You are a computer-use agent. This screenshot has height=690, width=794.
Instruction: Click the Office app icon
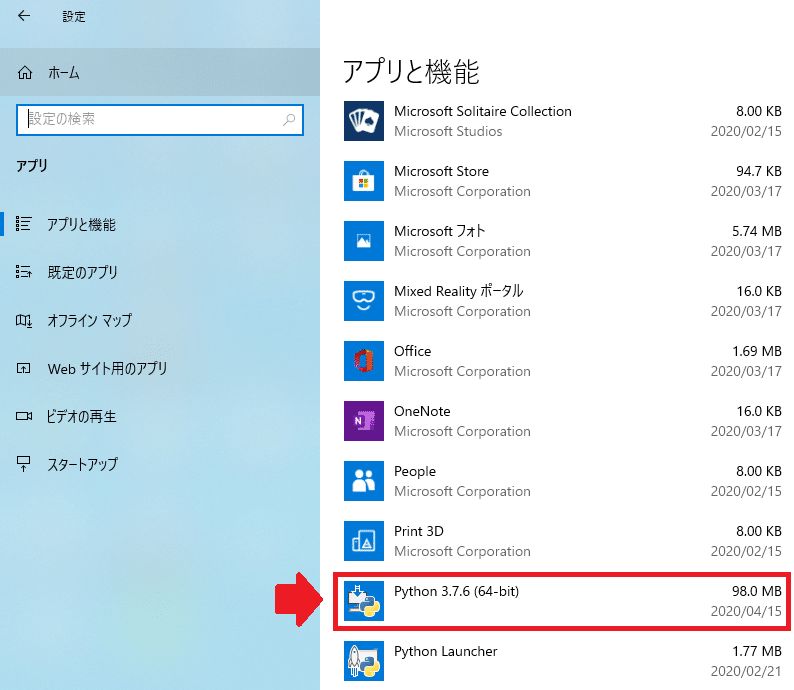point(364,360)
